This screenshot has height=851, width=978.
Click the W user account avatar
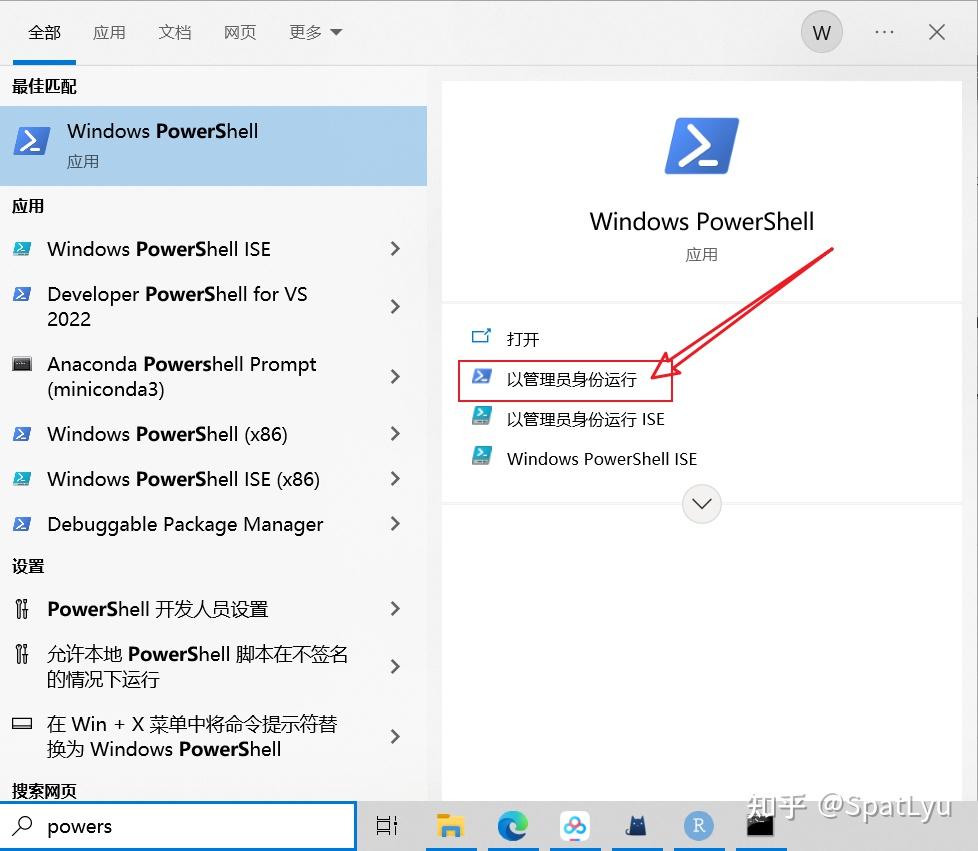click(x=821, y=32)
